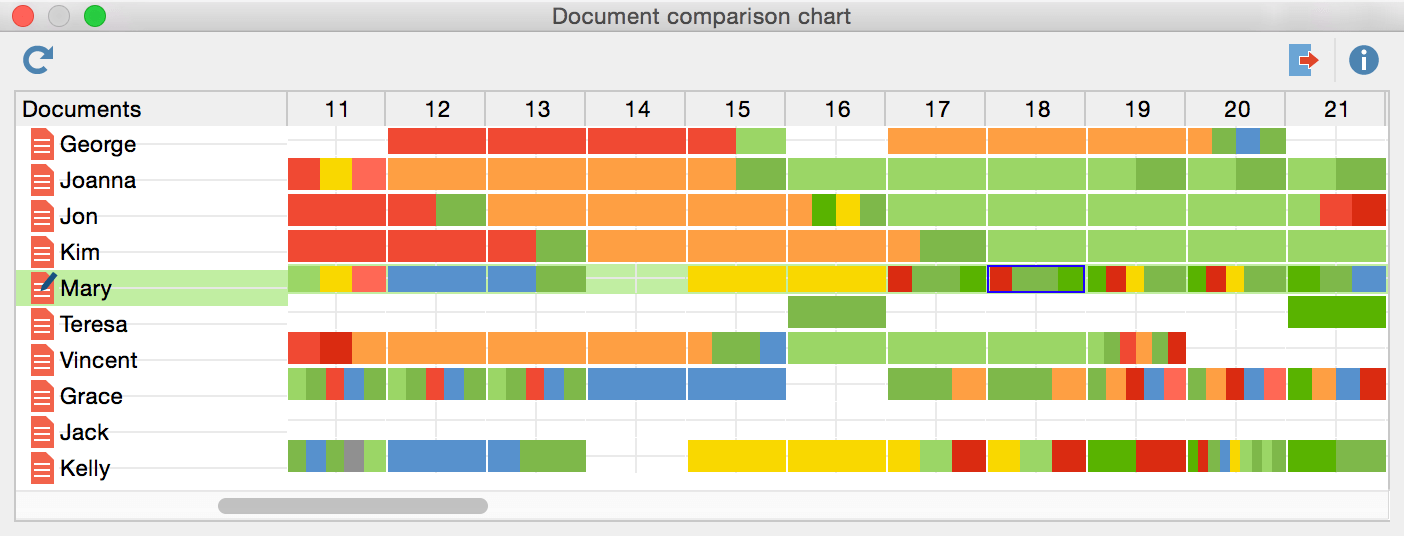Click Grace's document icon
Image resolution: width=1404 pixels, height=536 pixels.
click(x=42, y=396)
